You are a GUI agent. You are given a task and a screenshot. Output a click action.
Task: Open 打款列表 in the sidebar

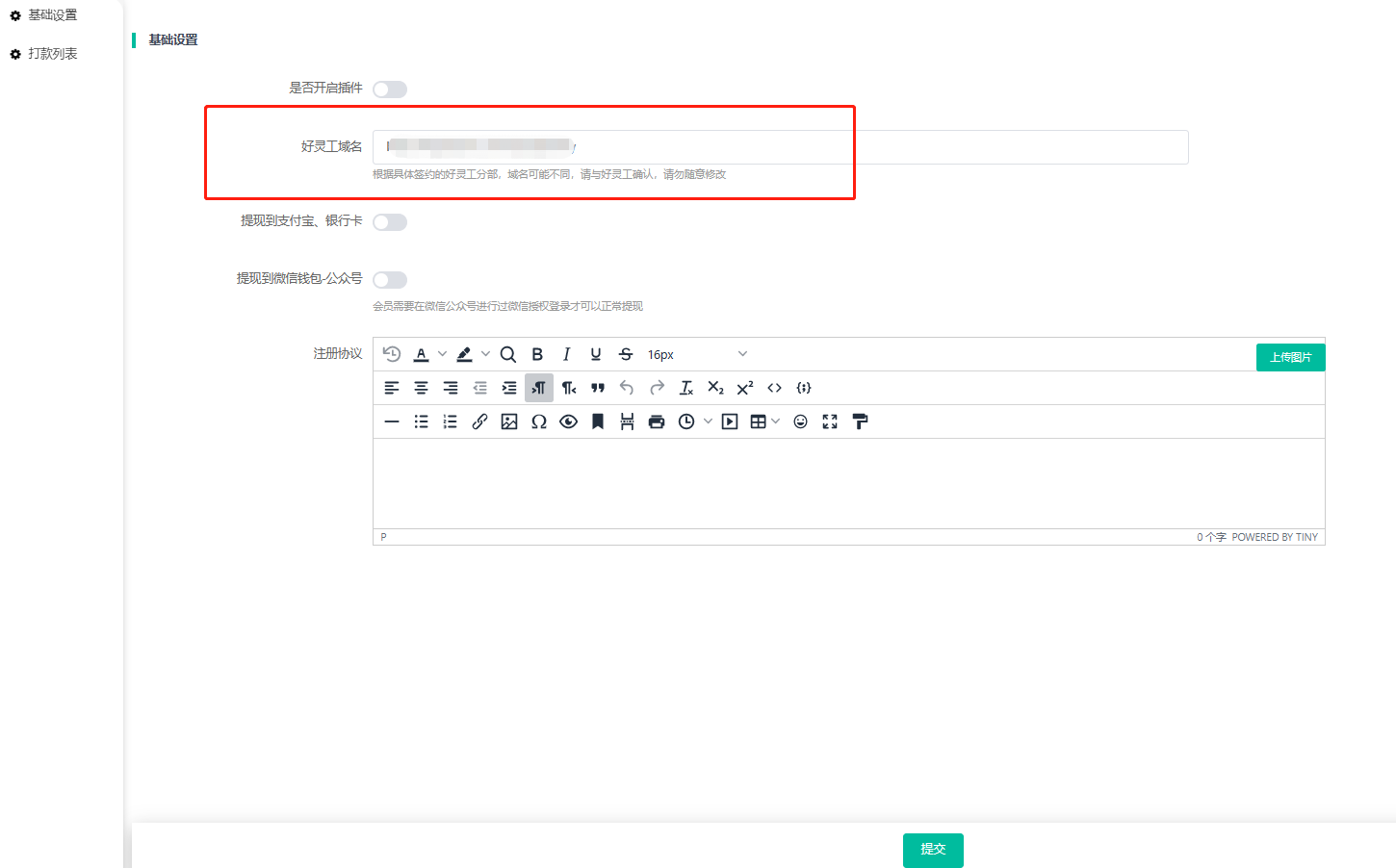52,54
